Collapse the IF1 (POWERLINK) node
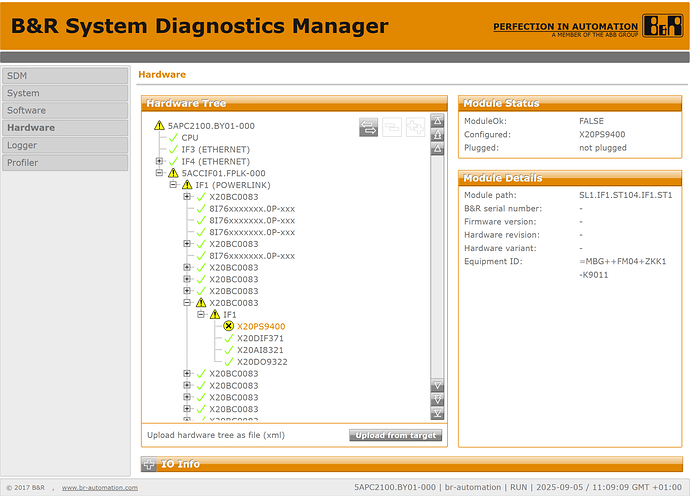The image size is (690, 496). click(x=173, y=184)
